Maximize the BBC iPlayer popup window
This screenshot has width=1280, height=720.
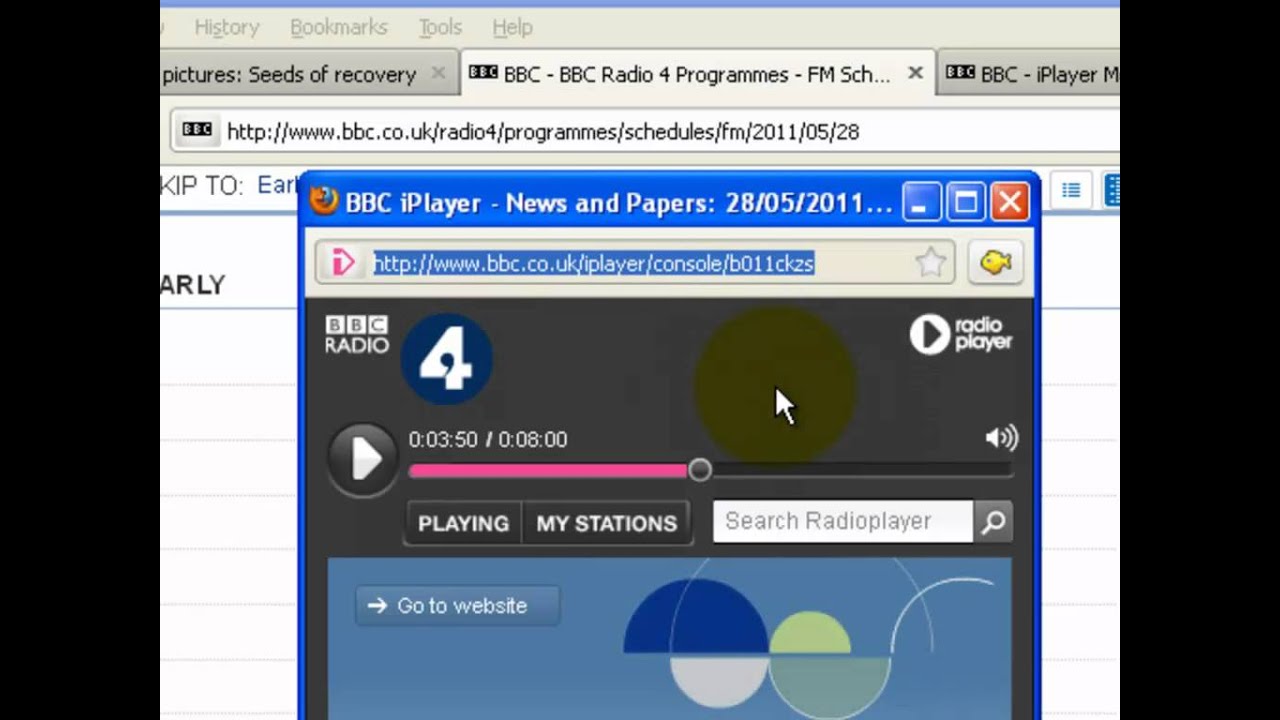[966, 202]
